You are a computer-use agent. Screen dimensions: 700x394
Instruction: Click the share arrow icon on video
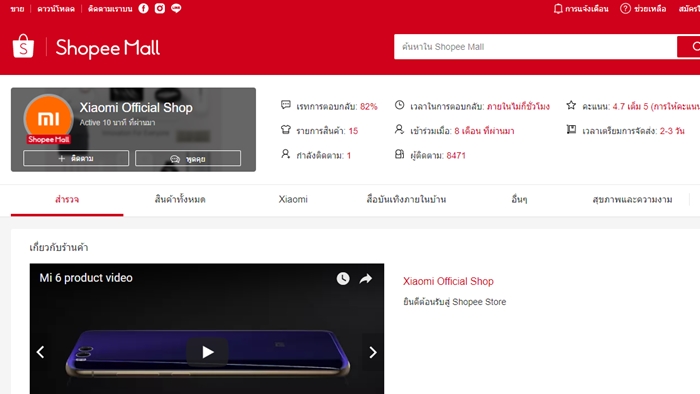(366, 279)
